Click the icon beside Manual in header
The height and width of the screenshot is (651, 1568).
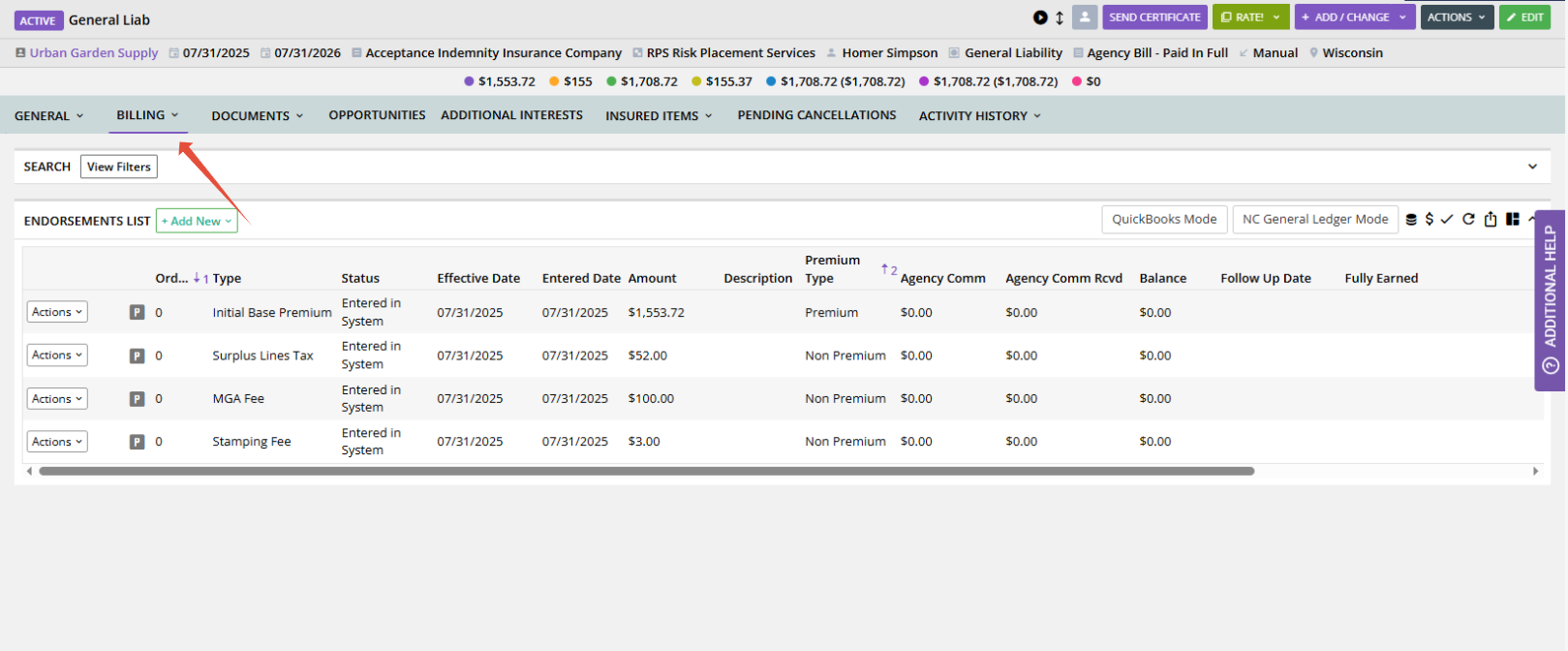[x=1244, y=53]
